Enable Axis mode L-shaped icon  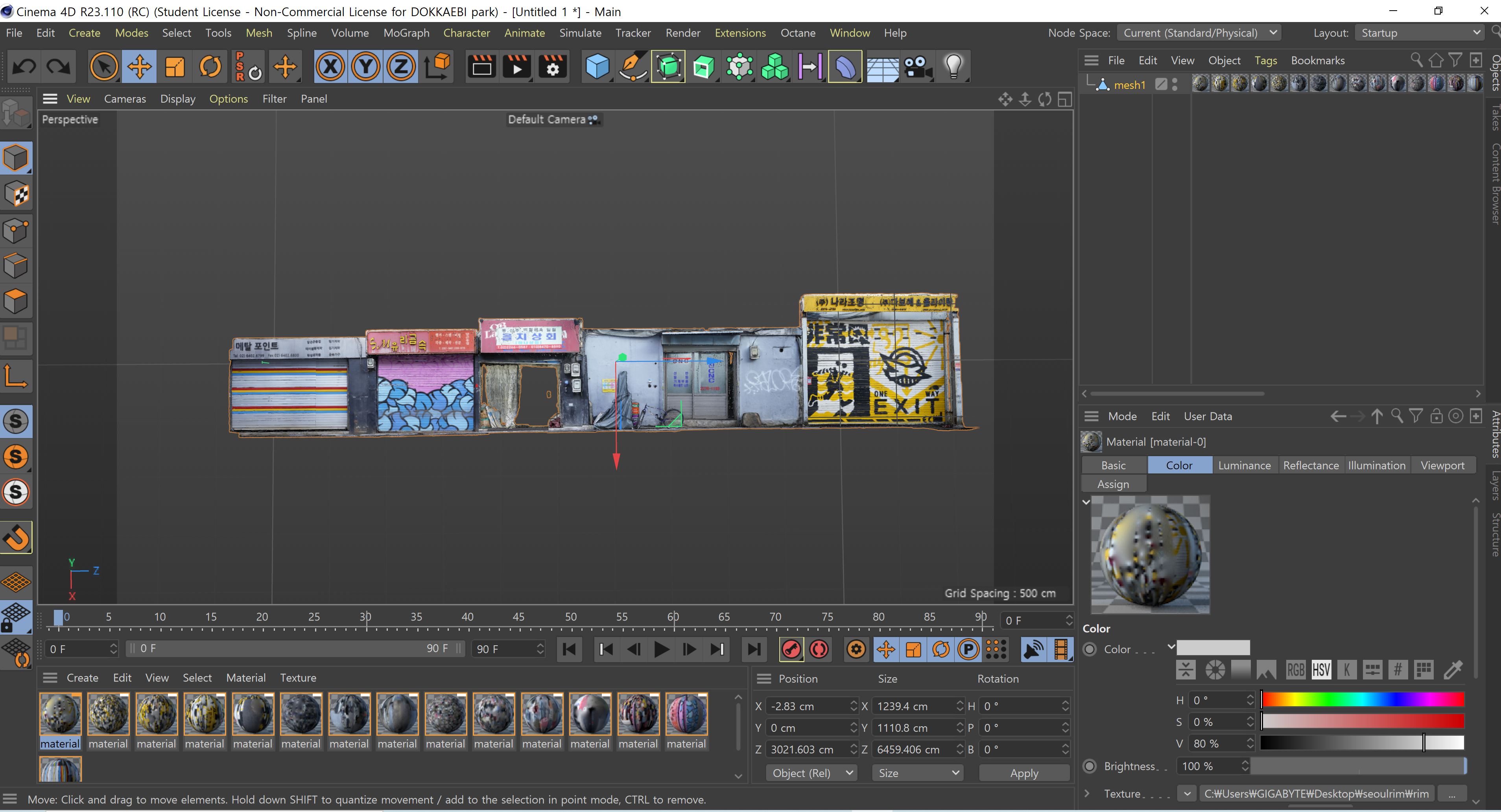[x=16, y=376]
